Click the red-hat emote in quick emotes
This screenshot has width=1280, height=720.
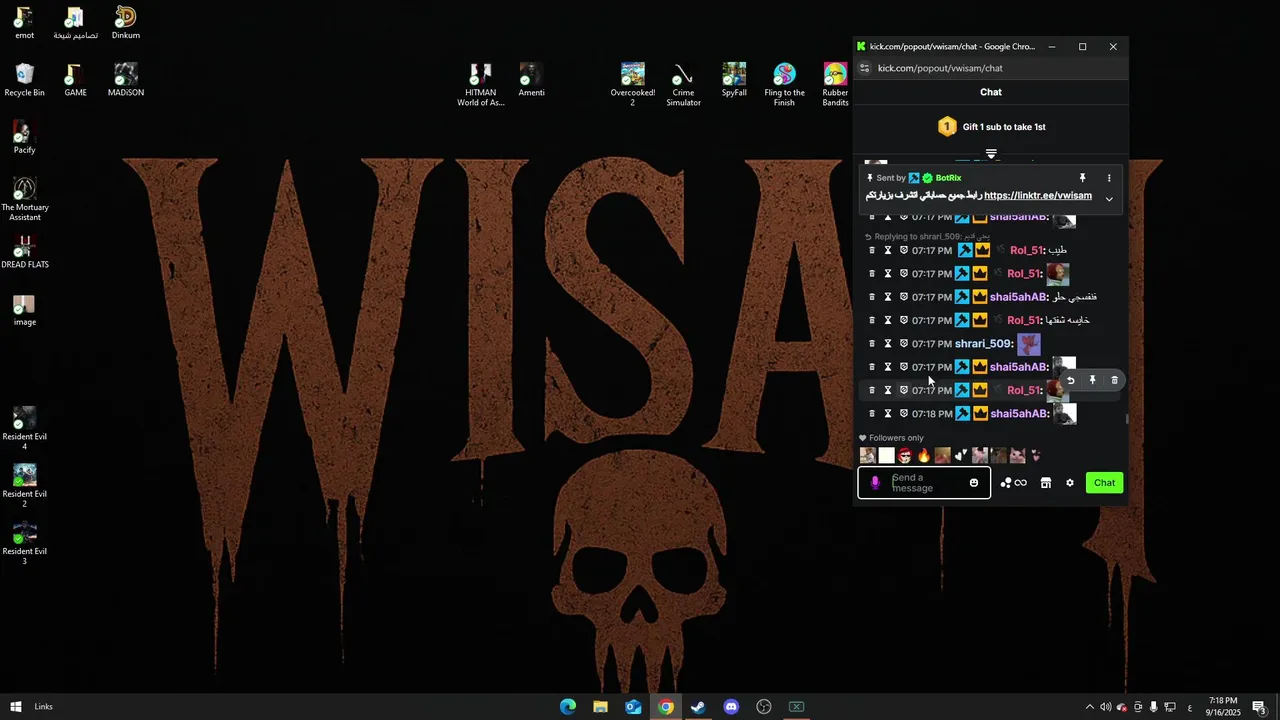pyautogui.click(x=905, y=456)
